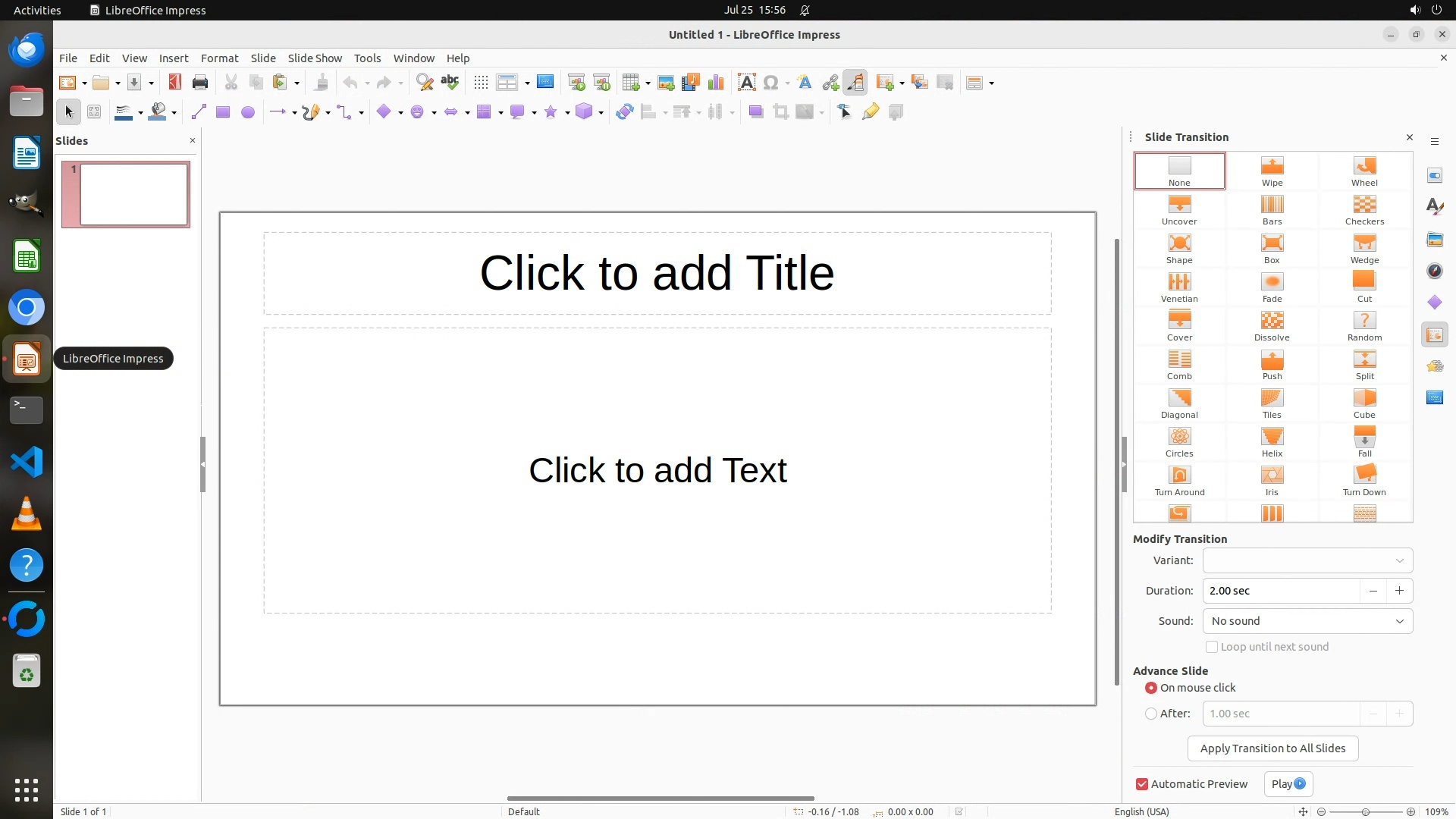The height and width of the screenshot is (819, 1456).
Task: Open the Slide Show menu
Action: (315, 58)
